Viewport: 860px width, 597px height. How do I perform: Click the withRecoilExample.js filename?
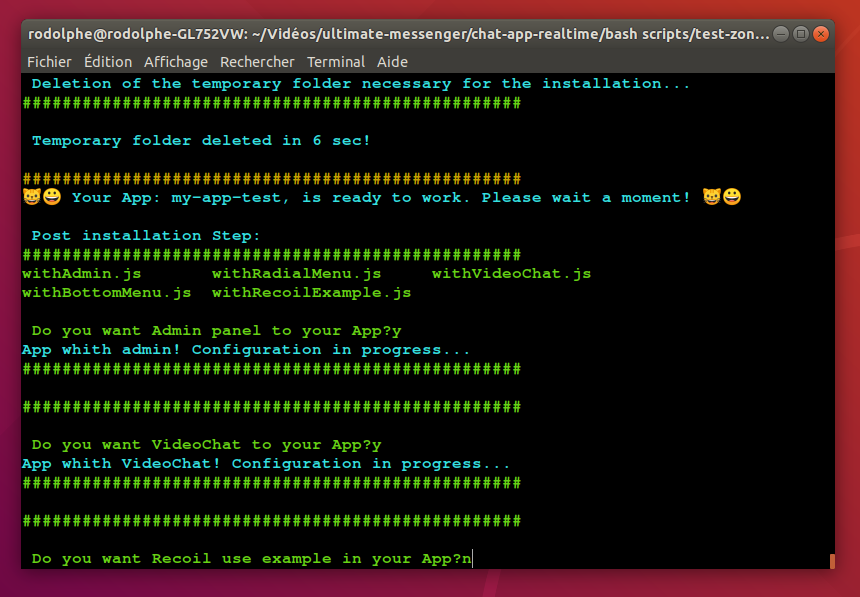click(311, 293)
